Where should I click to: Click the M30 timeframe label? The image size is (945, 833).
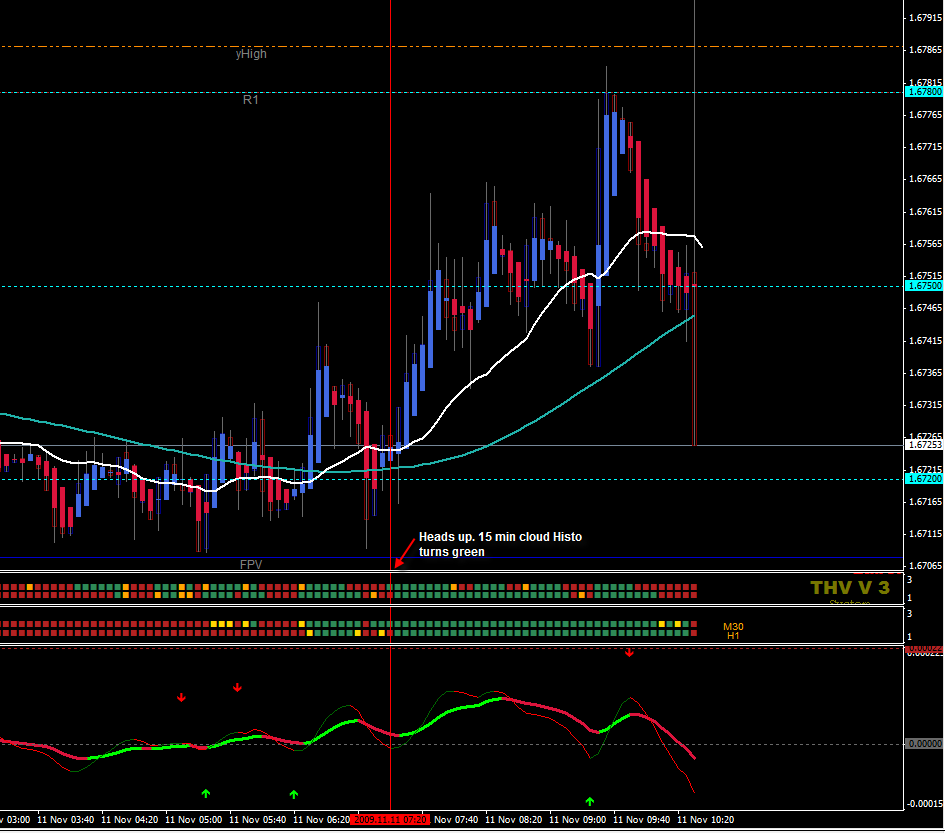[x=733, y=627]
